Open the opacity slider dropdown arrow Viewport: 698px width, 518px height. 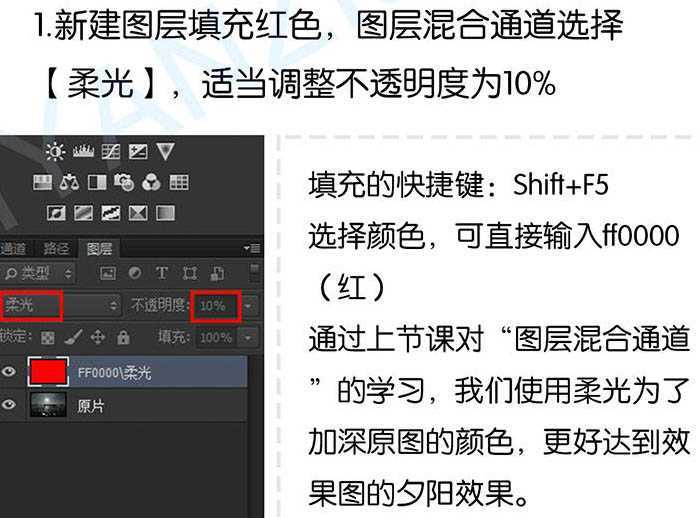click(x=249, y=306)
